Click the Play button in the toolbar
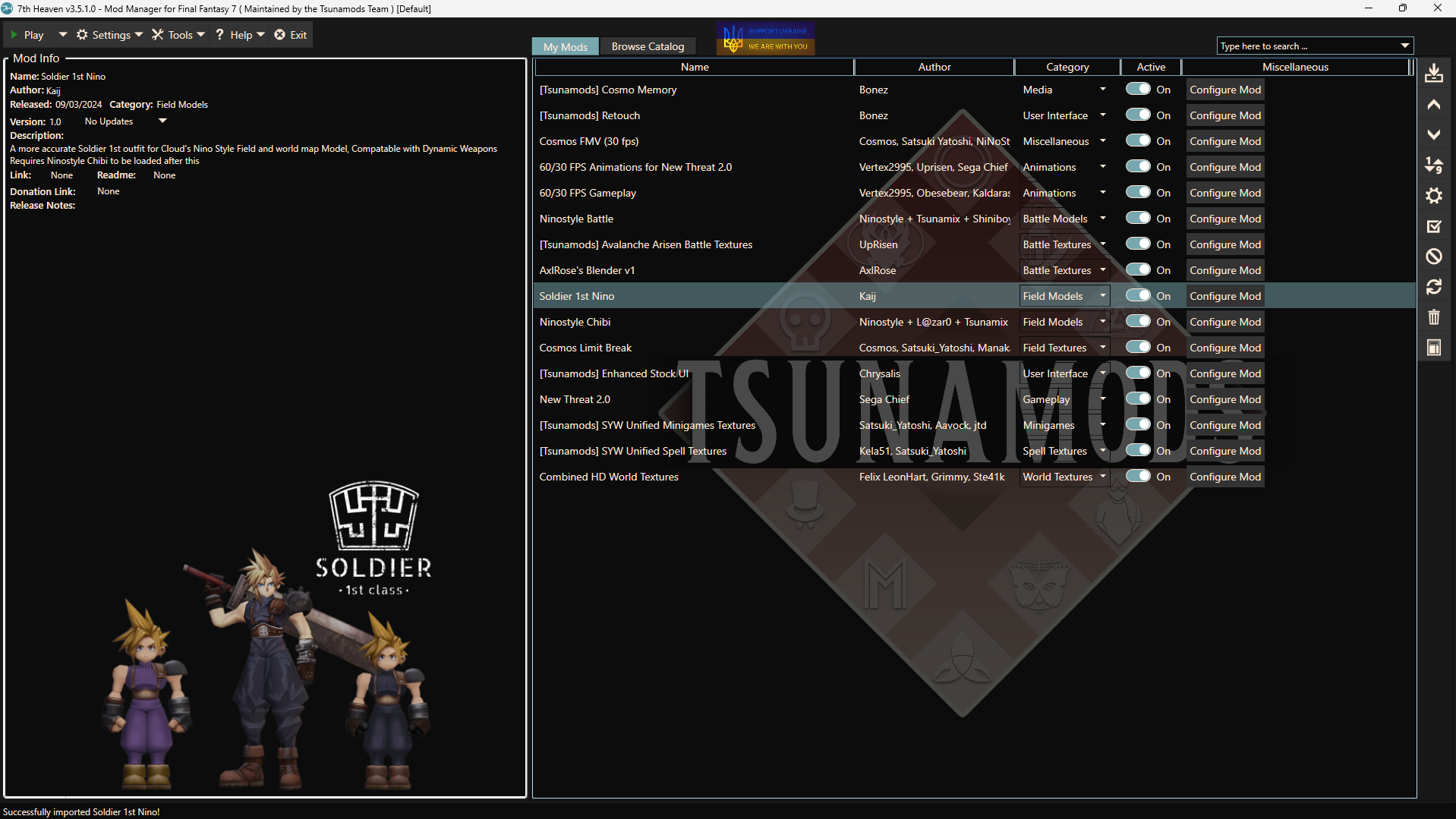1456x819 pixels. click(x=27, y=35)
